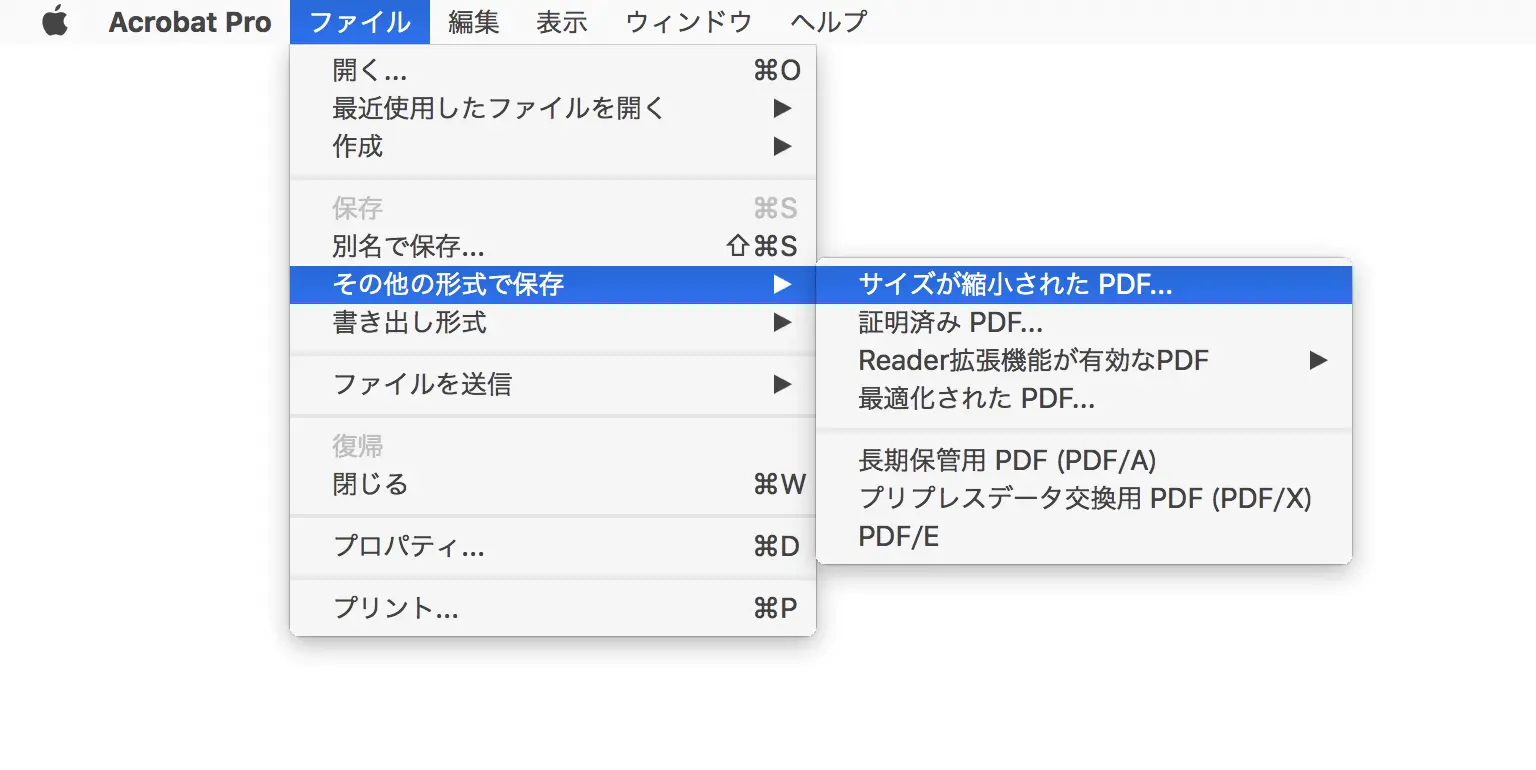Select 最適化された PDF... option
1536x770 pixels.
1084,398
